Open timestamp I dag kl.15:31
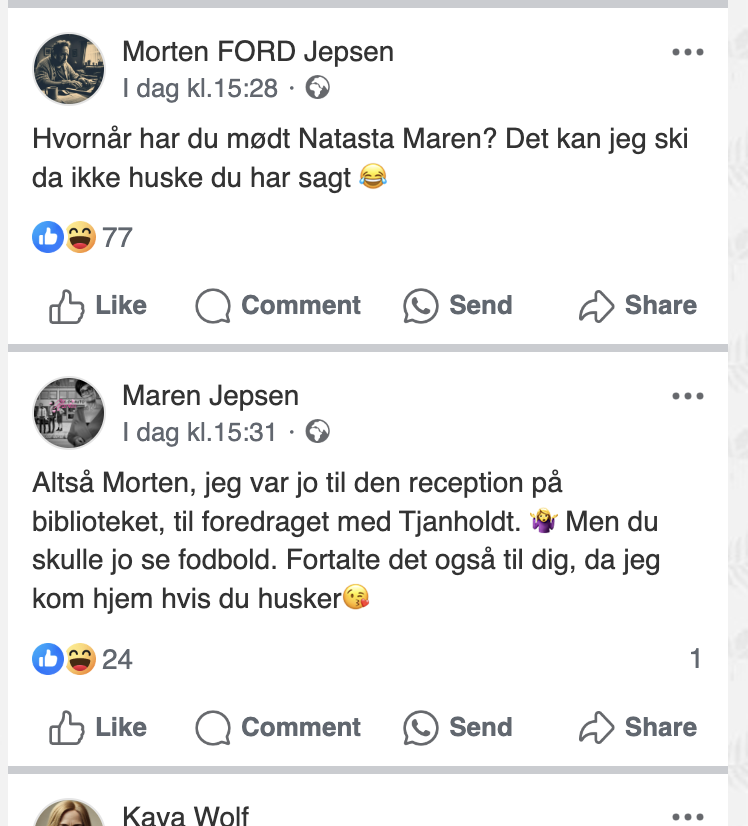This screenshot has width=748, height=826. (x=200, y=432)
